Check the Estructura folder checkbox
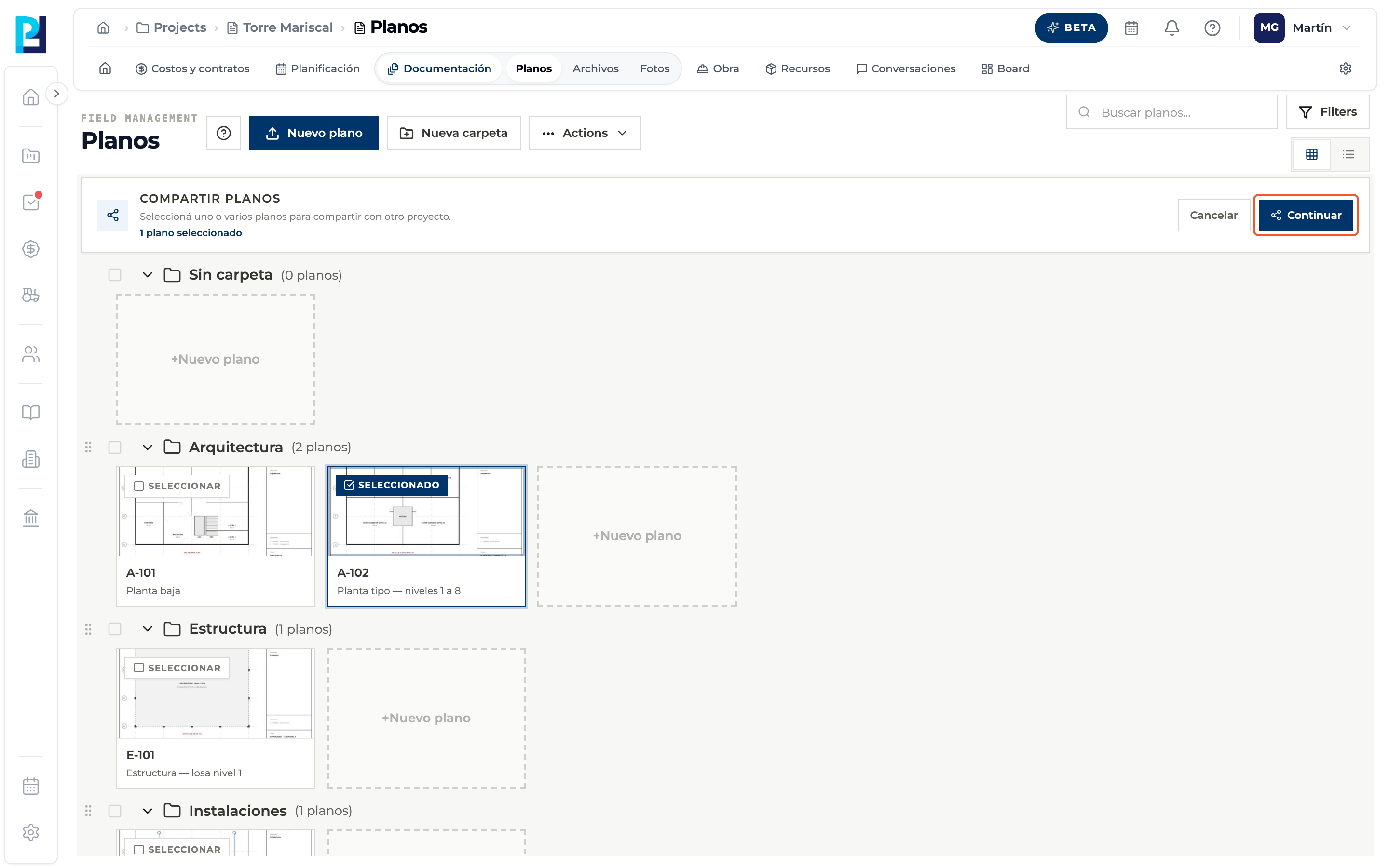The image size is (1389, 868). (x=115, y=629)
